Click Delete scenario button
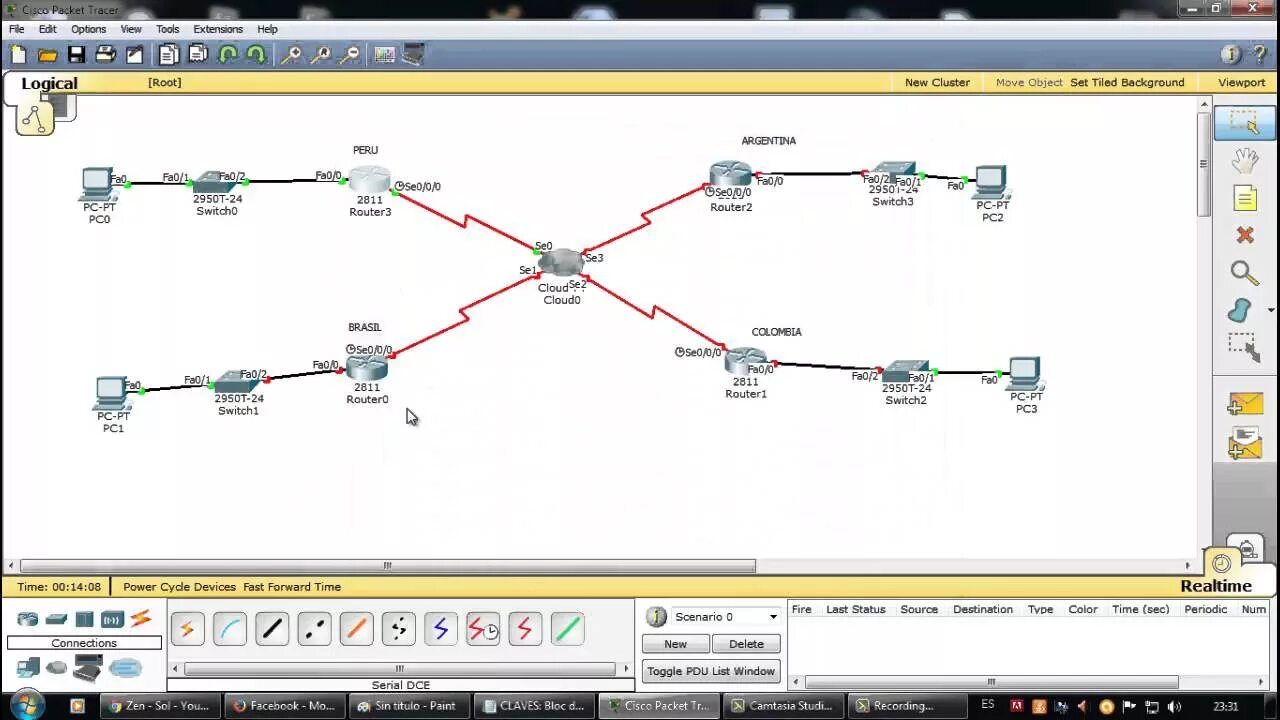 pos(746,644)
